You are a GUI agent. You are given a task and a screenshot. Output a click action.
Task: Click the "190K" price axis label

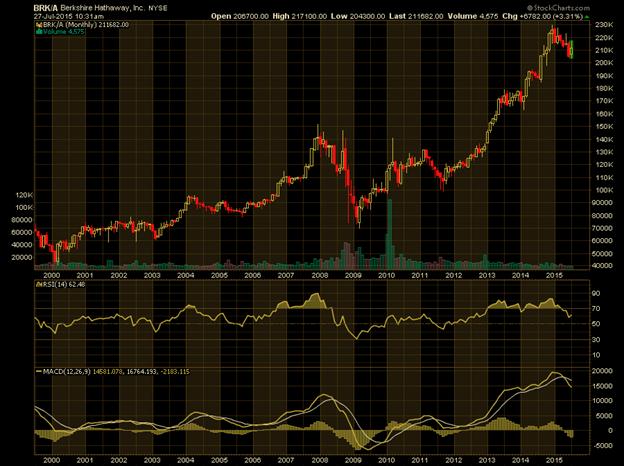point(604,76)
